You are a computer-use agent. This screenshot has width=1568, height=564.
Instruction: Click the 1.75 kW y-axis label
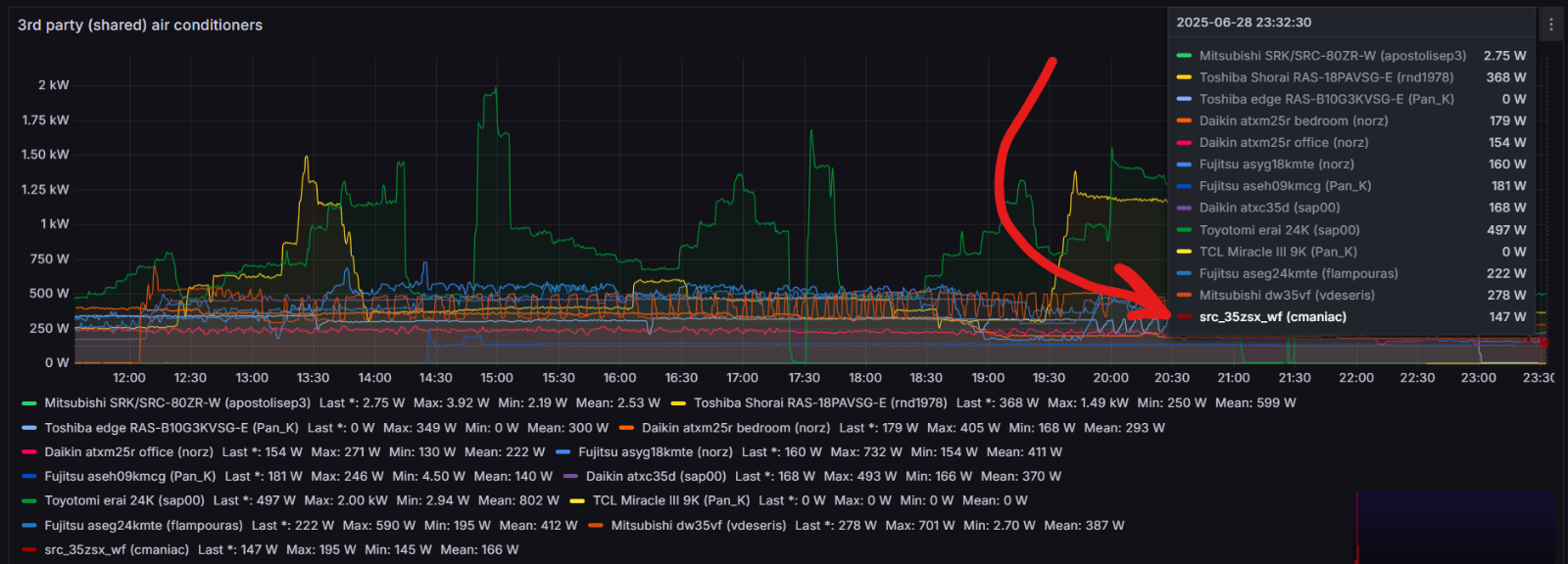(46, 120)
